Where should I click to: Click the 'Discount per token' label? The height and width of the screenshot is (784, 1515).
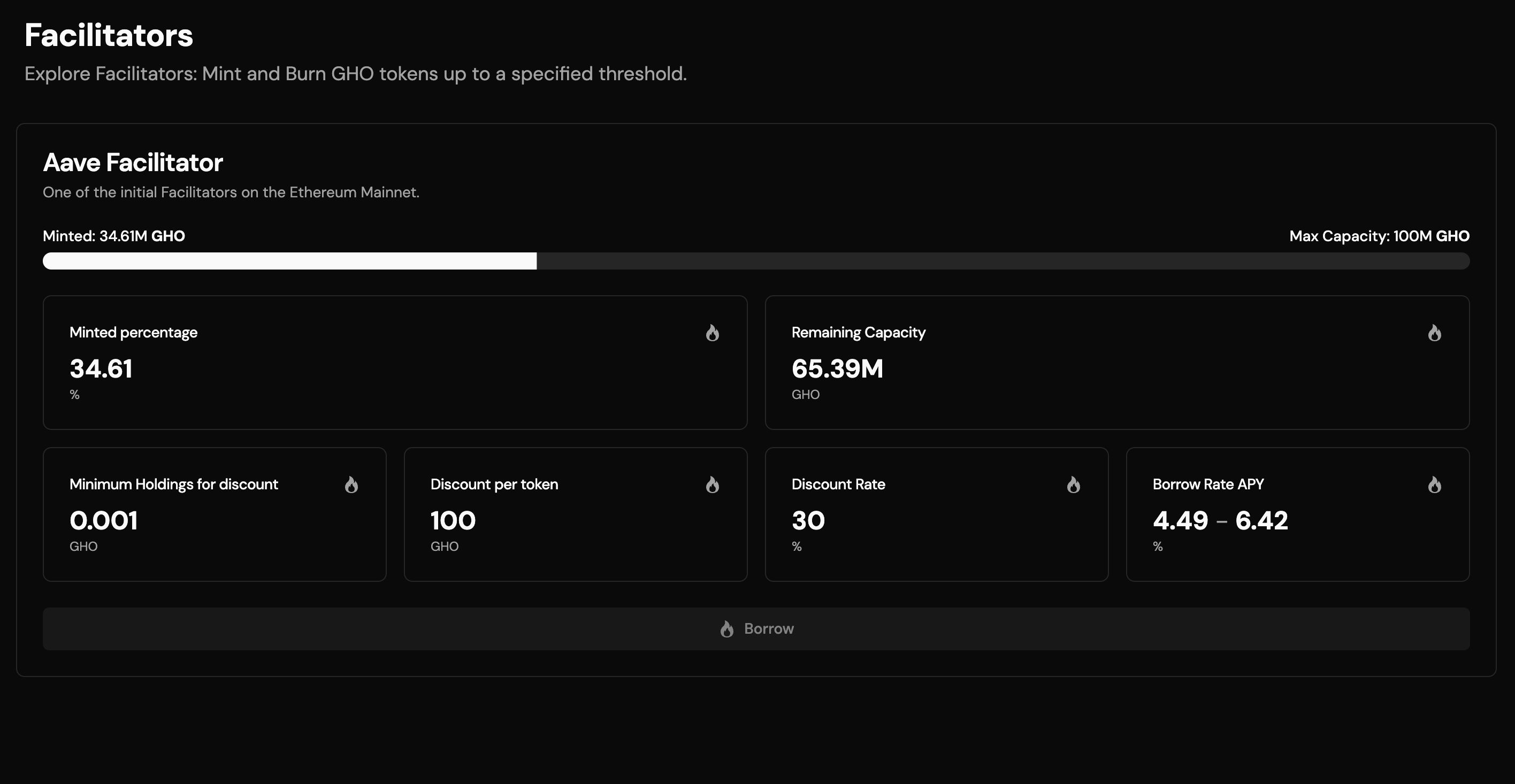pos(494,484)
